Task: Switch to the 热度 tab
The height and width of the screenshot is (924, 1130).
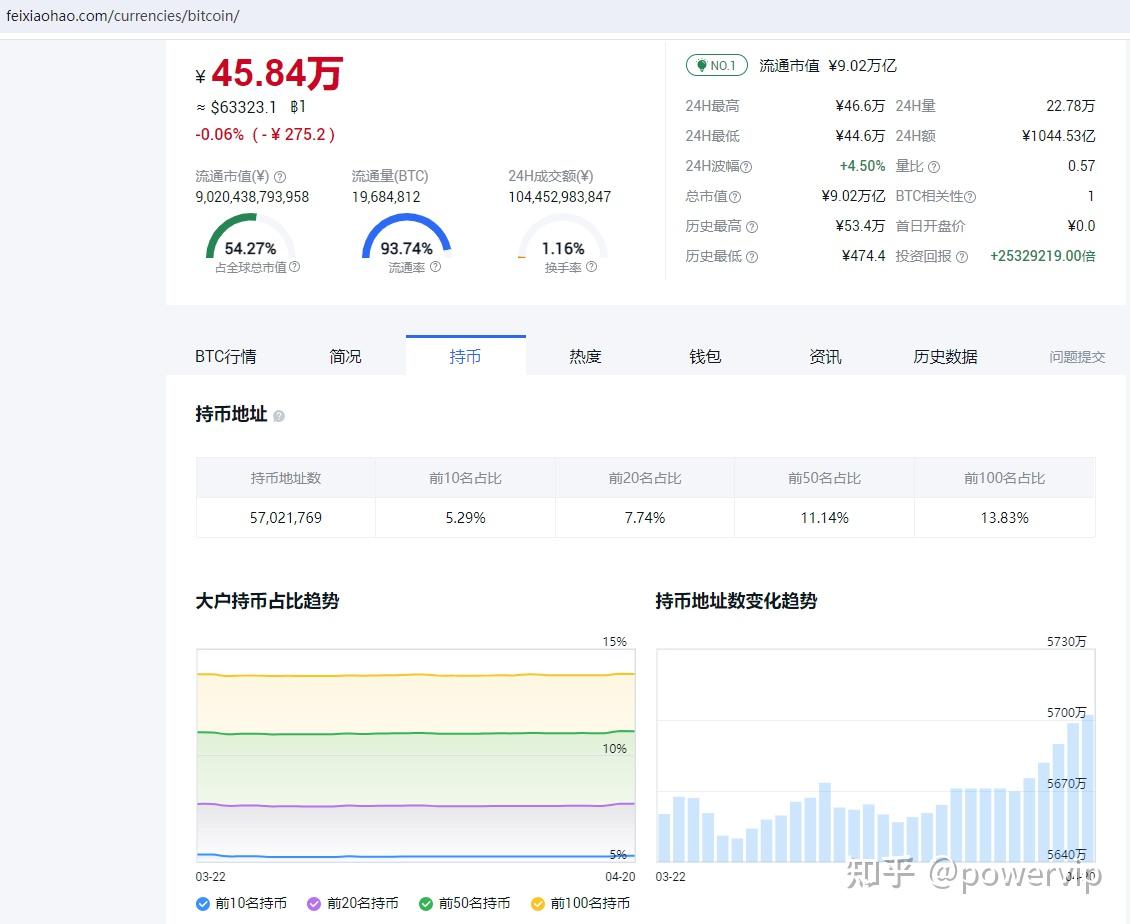Action: (585, 356)
